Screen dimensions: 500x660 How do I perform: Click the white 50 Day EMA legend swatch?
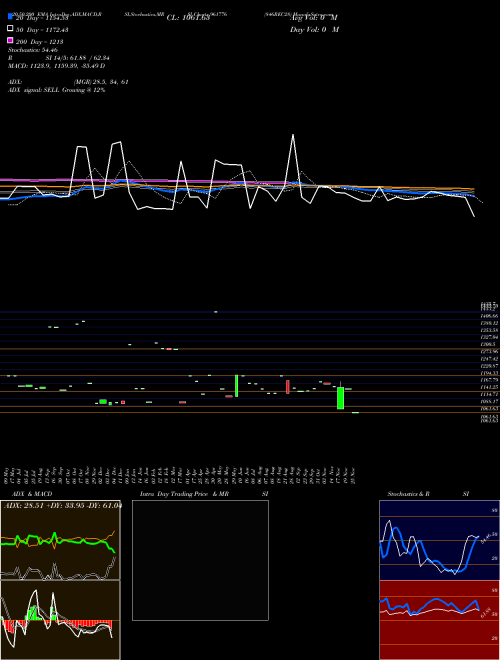10,28
